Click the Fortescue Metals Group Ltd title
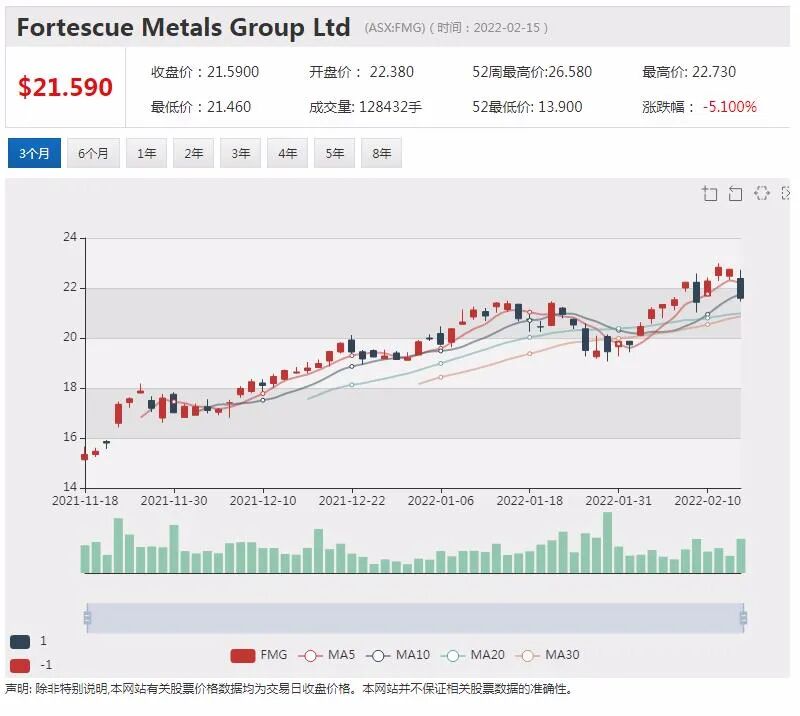This screenshot has height=716, width=800. [x=184, y=28]
